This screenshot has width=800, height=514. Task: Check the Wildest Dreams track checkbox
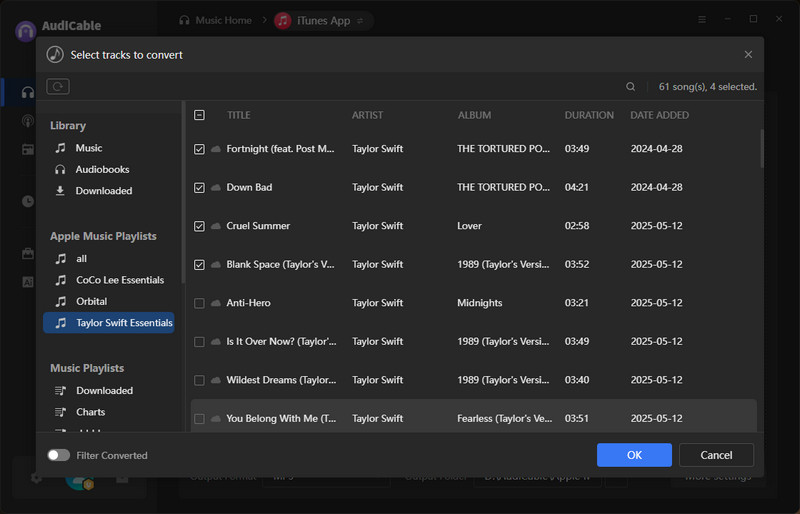pos(199,380)
